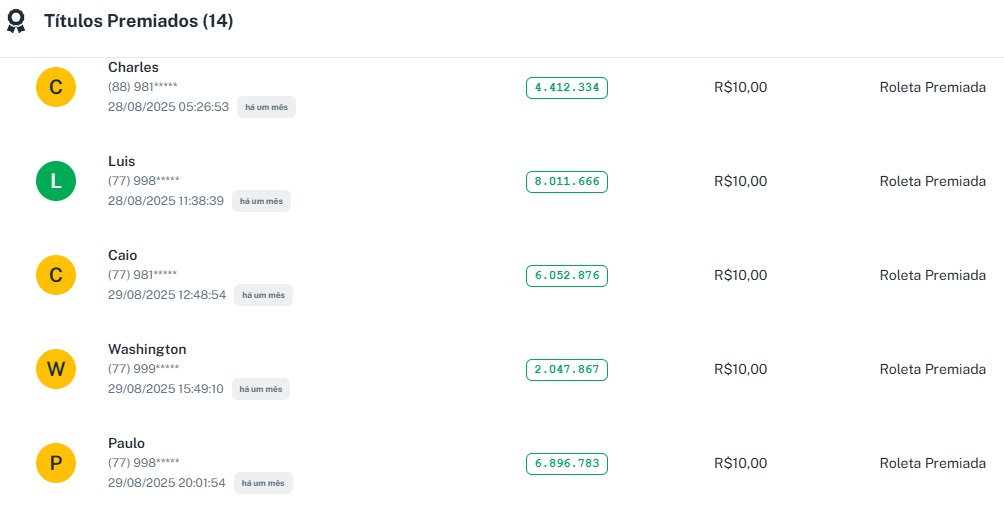Viewport: 1004px width, 508px height.
Task: Click the R$10,00 prize value in Luis's row
Action: tap(740, 181)
